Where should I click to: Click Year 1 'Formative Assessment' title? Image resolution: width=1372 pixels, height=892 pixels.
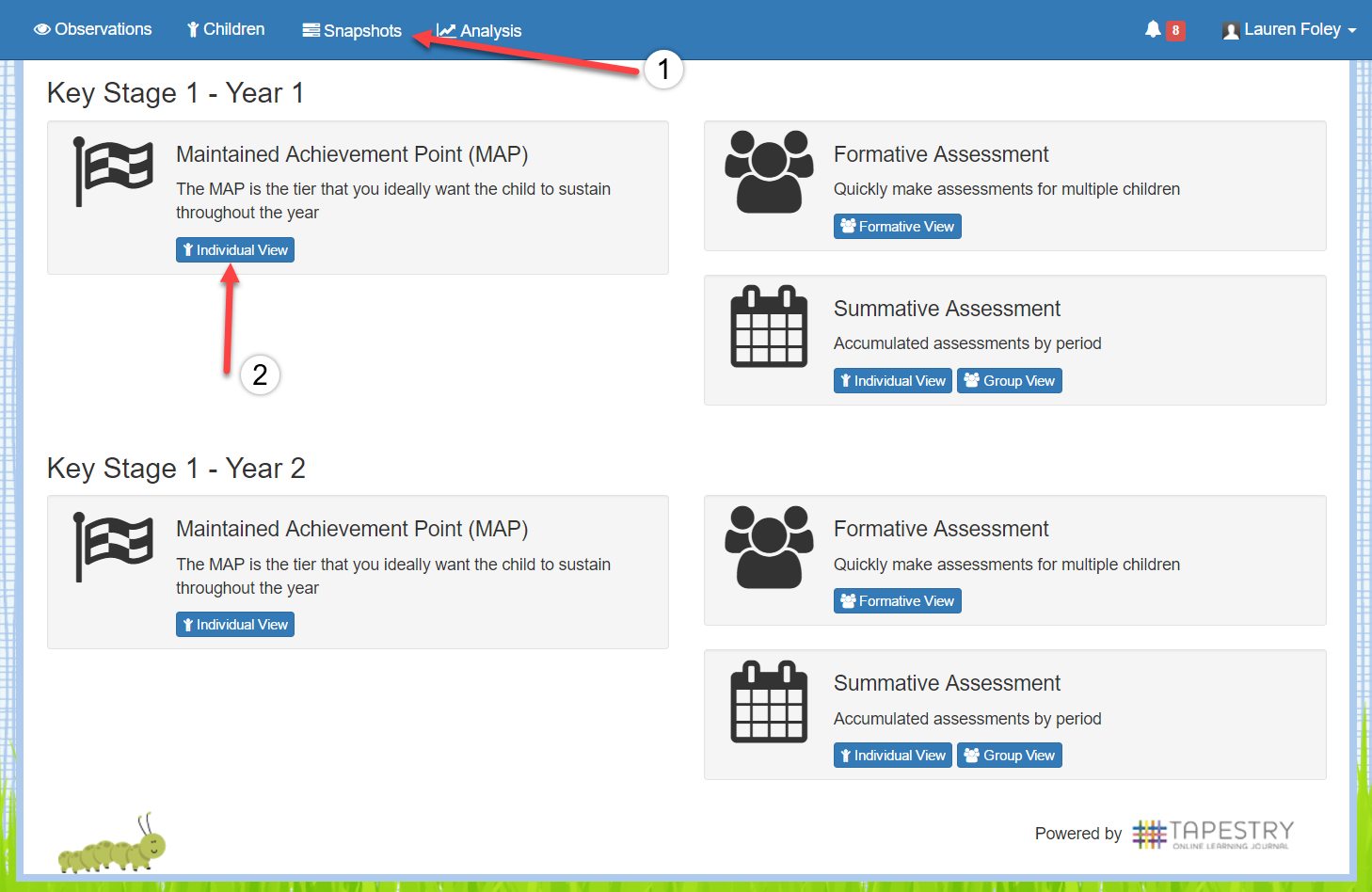tap(941, 154)
